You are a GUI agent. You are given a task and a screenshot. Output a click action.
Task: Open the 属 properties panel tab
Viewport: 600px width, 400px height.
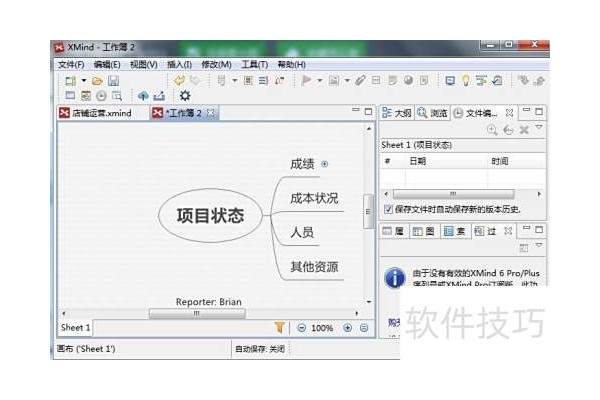pos(394,231)
